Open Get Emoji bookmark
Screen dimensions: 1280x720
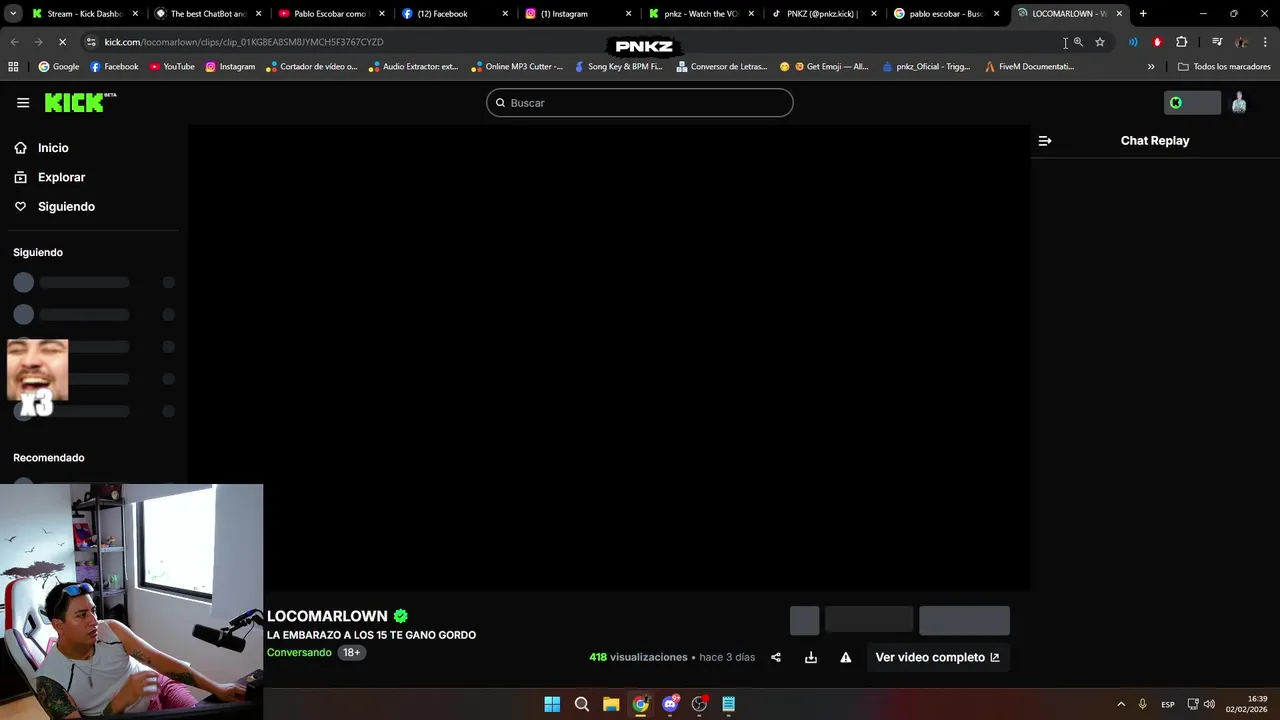(824, 67)
